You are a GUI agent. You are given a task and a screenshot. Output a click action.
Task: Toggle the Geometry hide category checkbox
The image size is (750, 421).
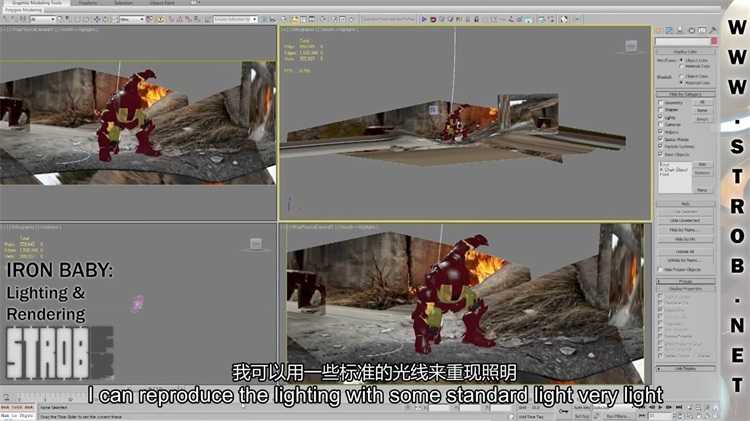661,103
